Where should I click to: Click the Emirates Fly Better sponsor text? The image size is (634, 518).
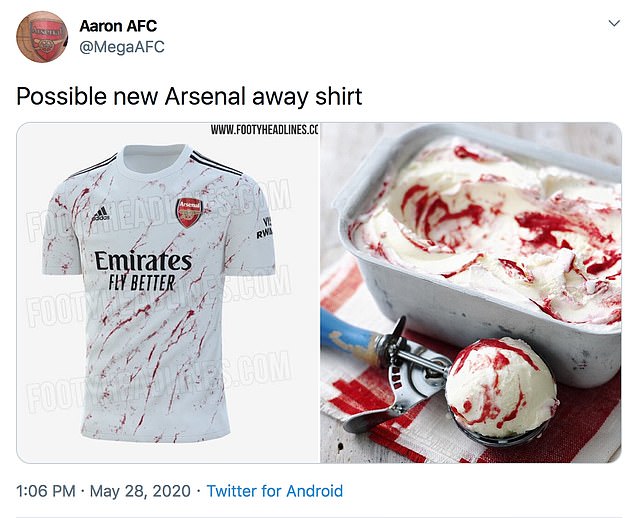(143, 271)
